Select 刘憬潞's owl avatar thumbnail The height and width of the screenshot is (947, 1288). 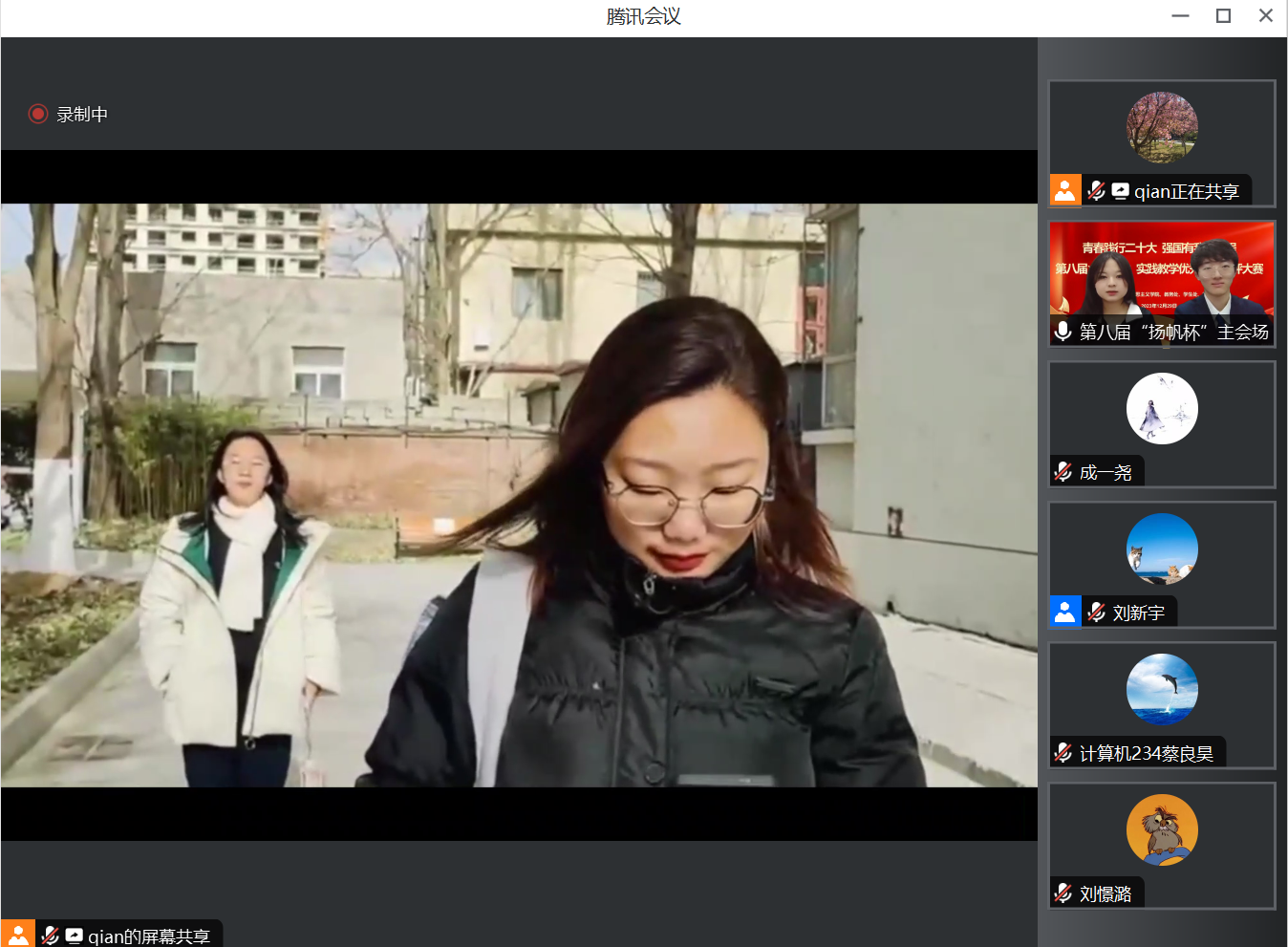1162,829
